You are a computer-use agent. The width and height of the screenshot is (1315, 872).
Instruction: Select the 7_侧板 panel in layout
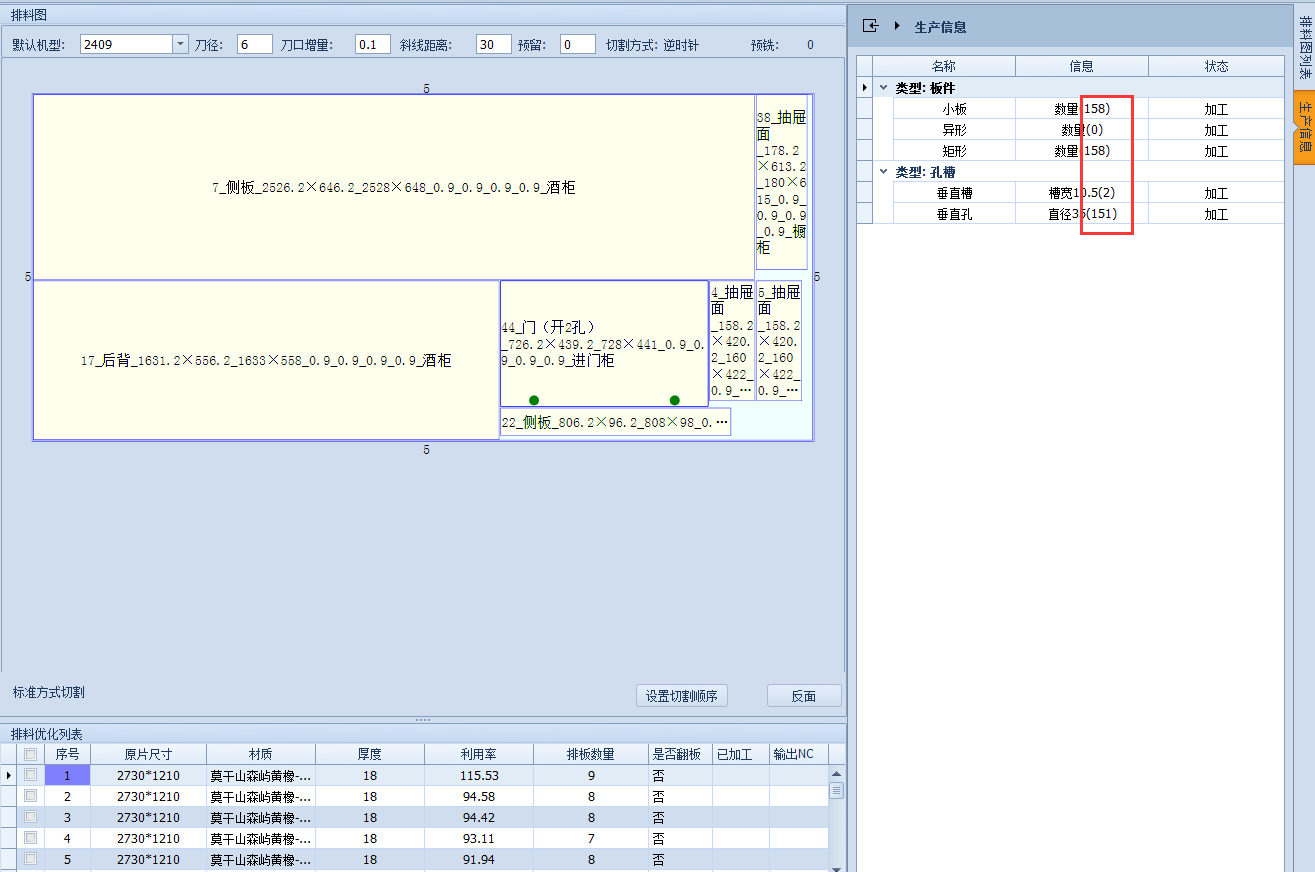[393, 187]
